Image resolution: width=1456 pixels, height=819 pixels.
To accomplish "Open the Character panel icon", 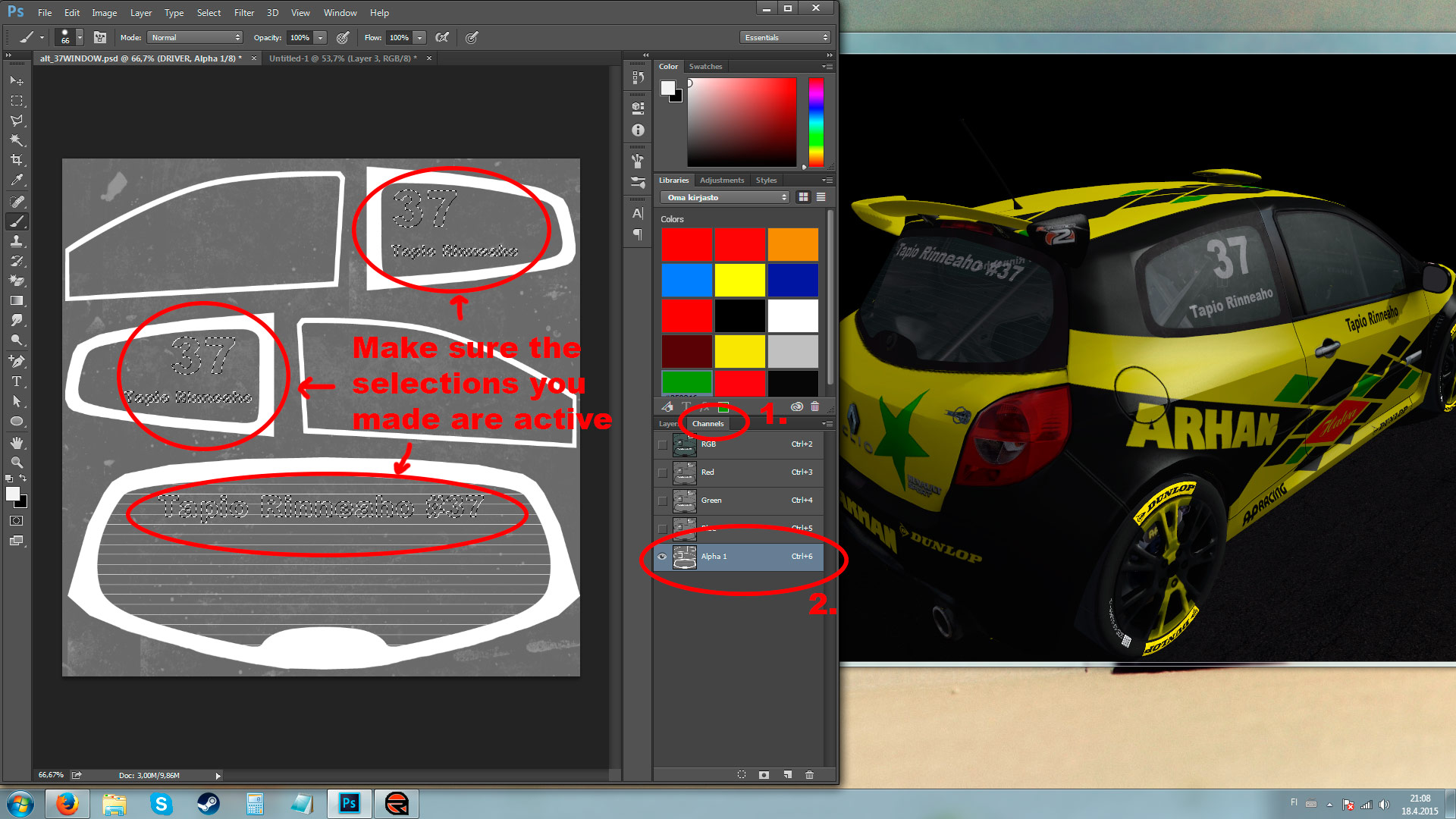I will coord(638,214).
